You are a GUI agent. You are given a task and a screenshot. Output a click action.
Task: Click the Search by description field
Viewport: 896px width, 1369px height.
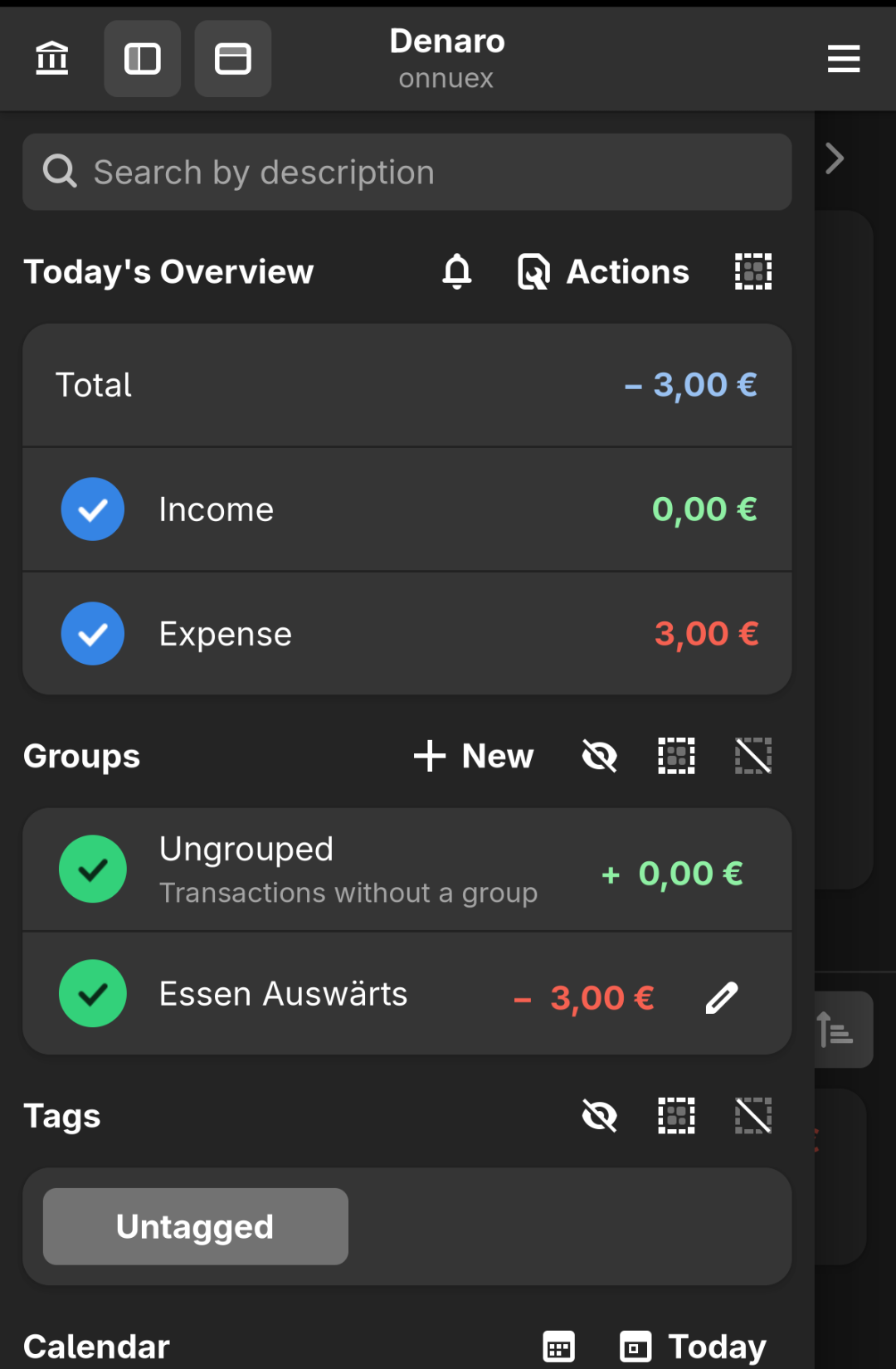tap(407, 173)
